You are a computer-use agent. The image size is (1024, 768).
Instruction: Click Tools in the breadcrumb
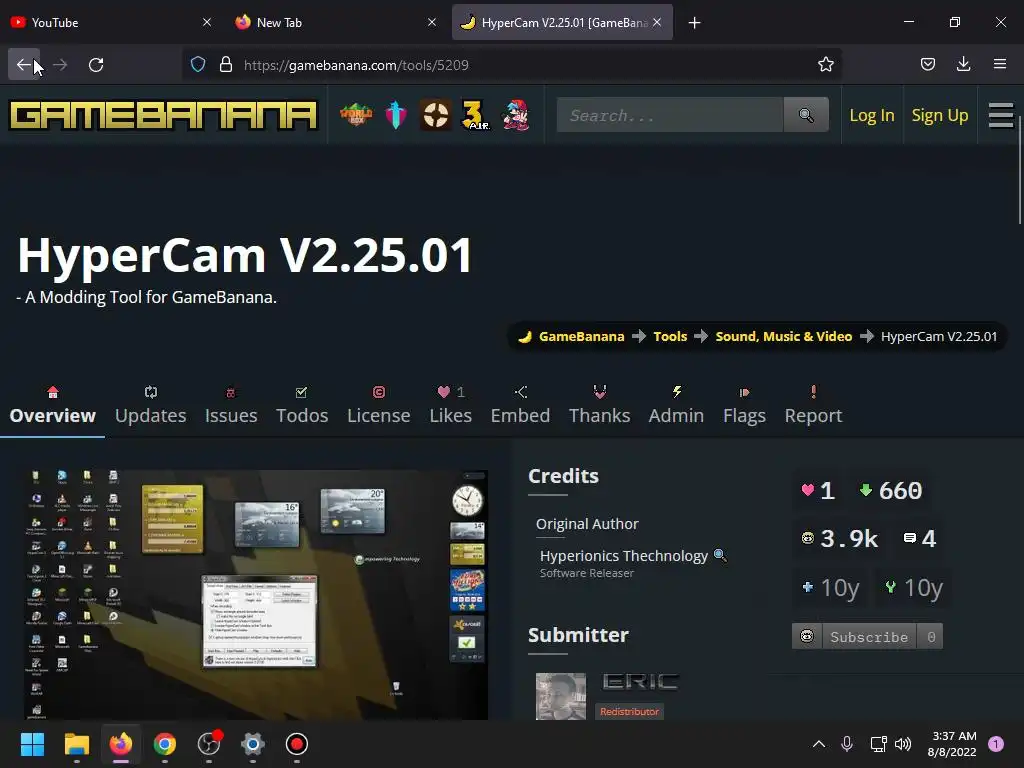[x=670, y=336]
